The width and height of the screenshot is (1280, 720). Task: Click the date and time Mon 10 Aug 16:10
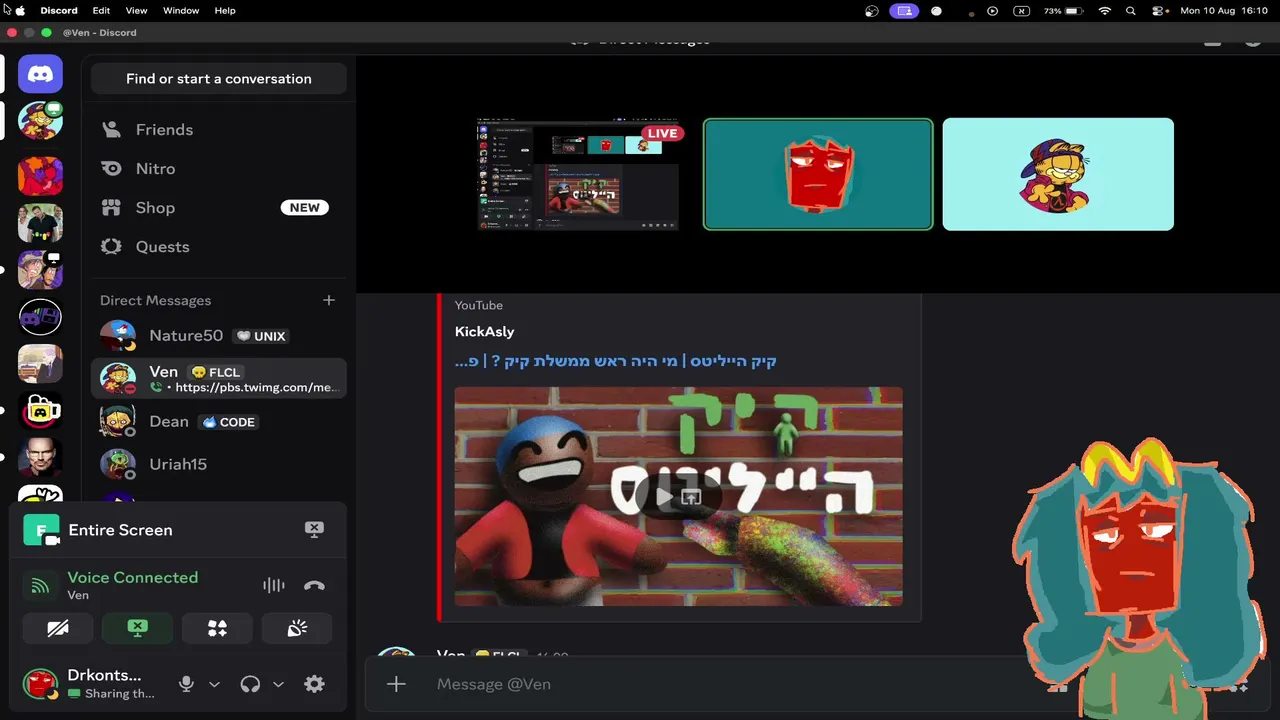(x=1224, y=11)
